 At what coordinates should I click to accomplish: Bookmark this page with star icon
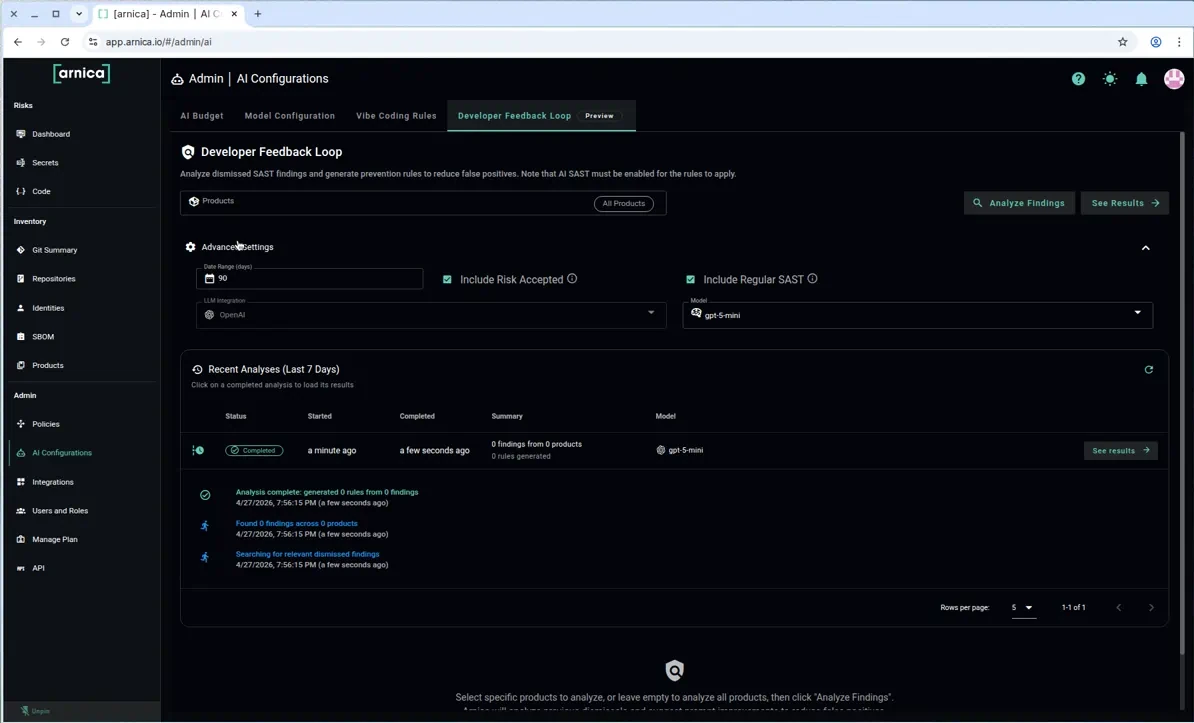(x=1122, y=42)
